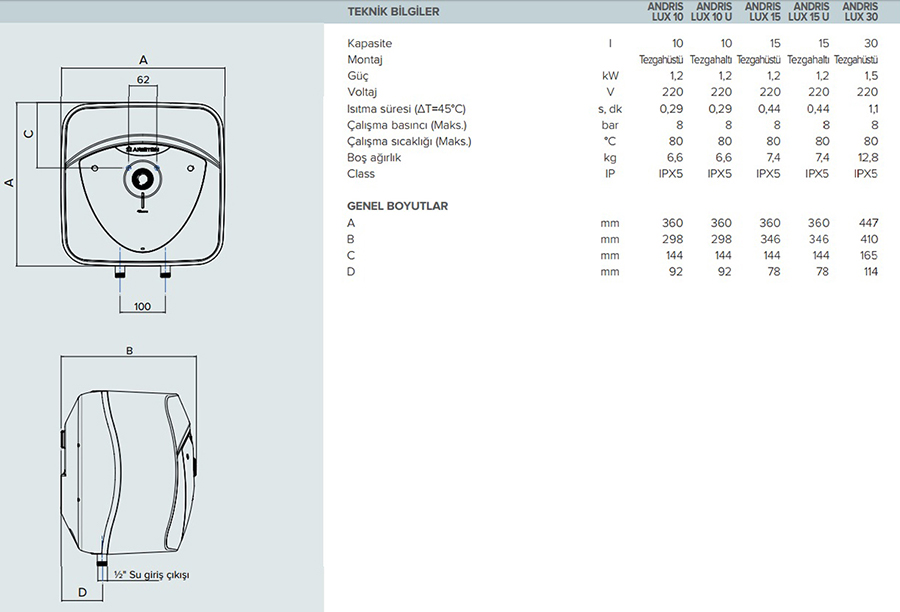Click the Voltaj row label

coord(362,92)
